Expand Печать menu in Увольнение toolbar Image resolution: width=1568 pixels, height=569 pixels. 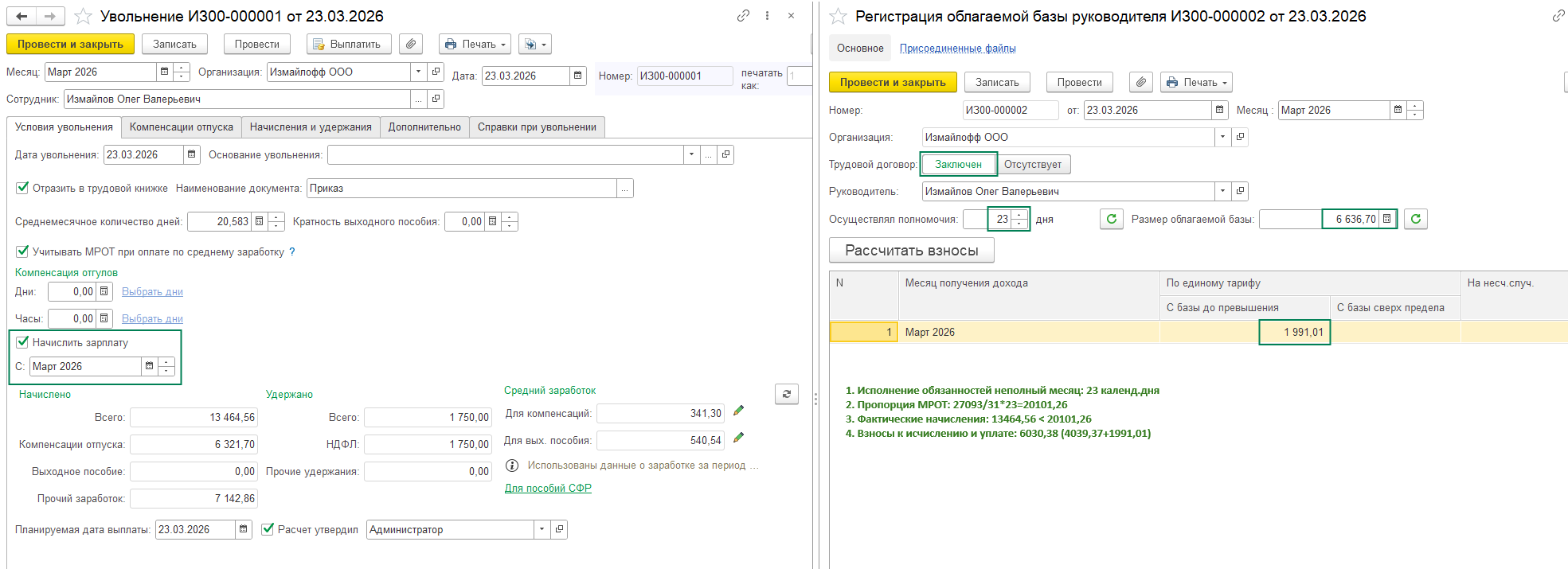pyautogui.click(x=475, y=44)
